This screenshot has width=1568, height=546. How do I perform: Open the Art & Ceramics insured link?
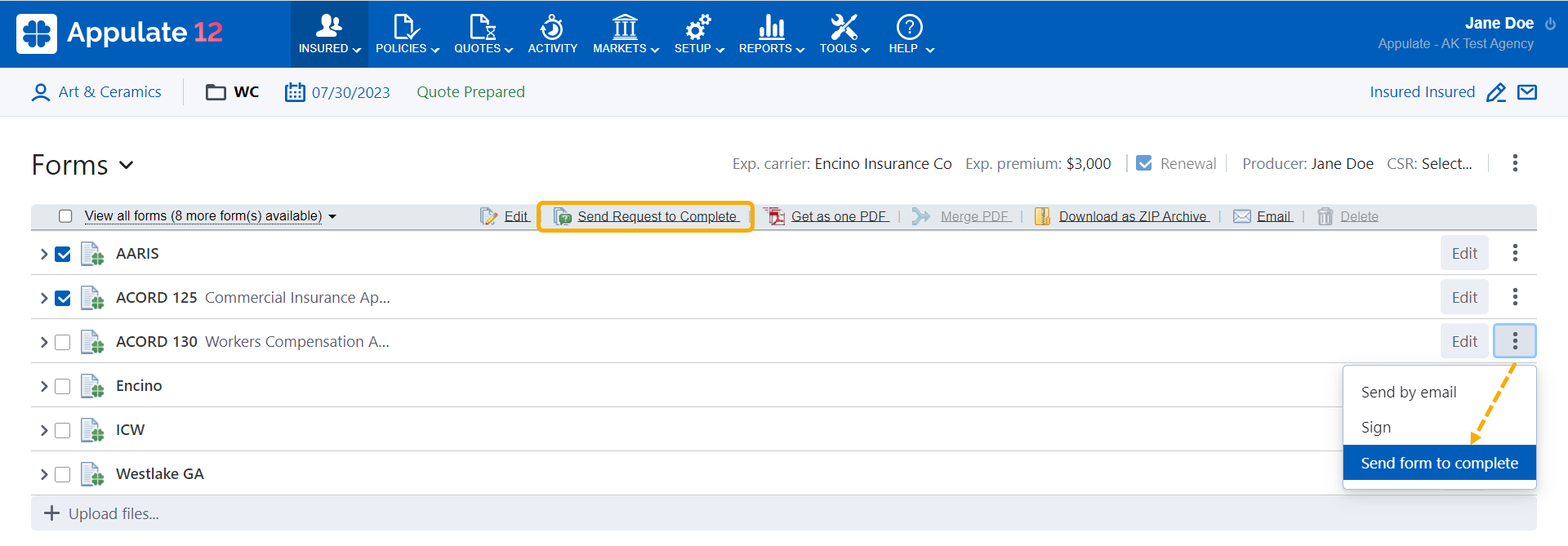[109, 92]
